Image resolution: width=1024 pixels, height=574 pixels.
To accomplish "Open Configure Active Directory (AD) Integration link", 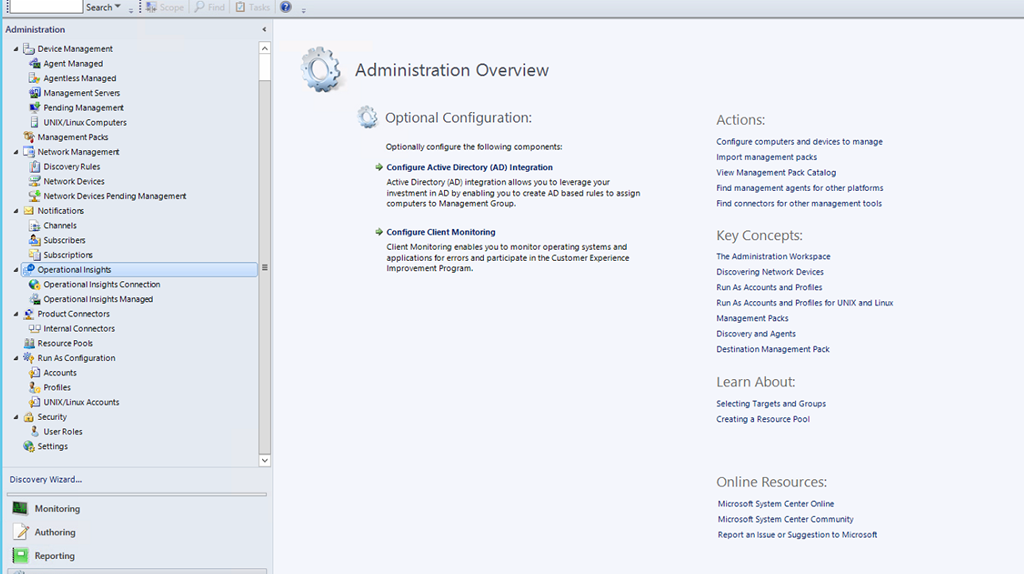I will pos(469,168).
